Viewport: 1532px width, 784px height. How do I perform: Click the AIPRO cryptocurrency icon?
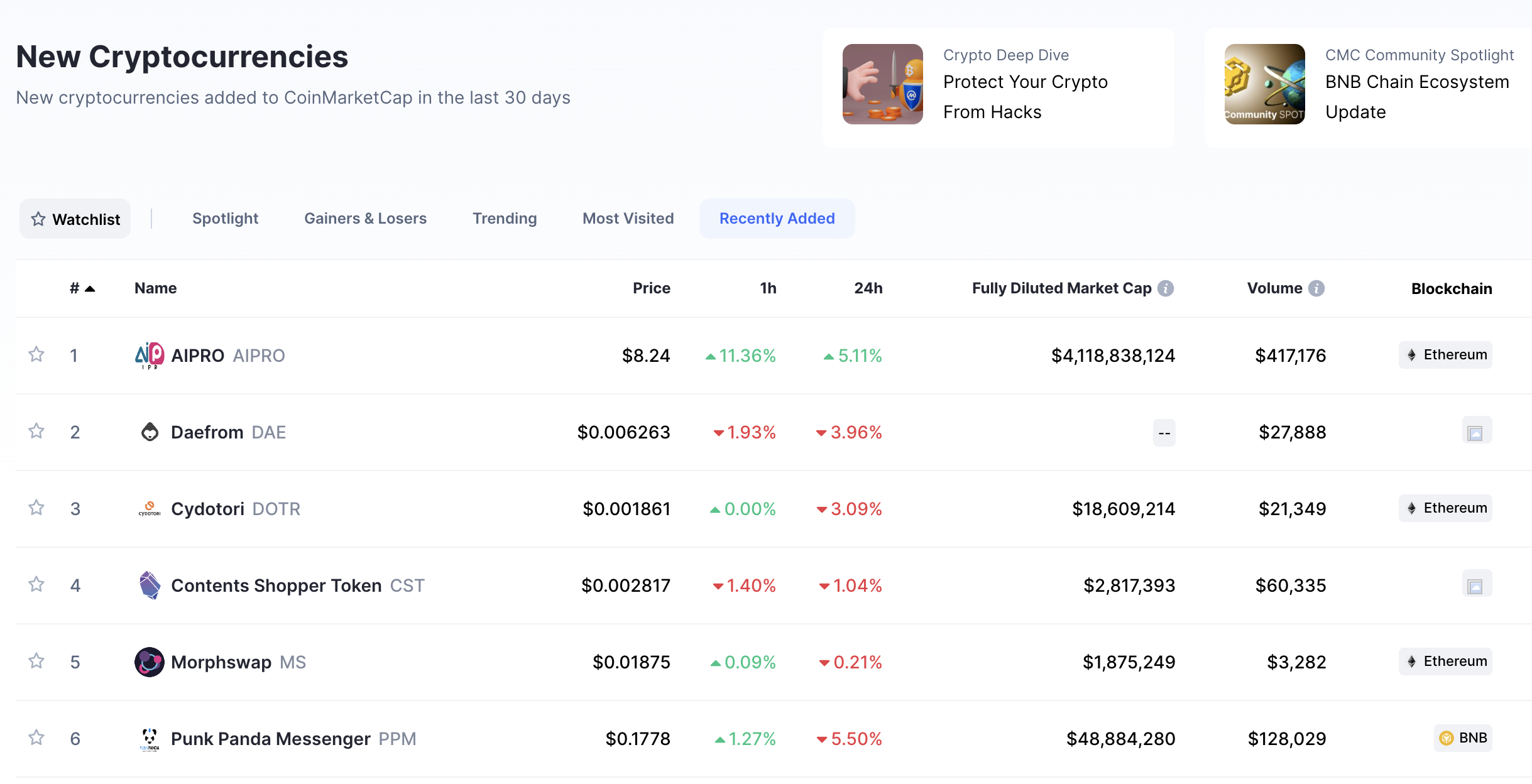[x=148, y=355]
